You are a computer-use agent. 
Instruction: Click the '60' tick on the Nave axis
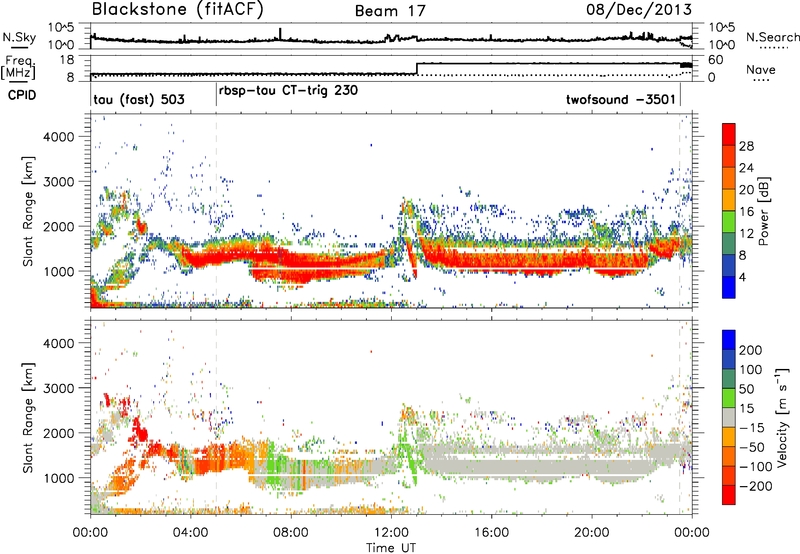(716, 60)
